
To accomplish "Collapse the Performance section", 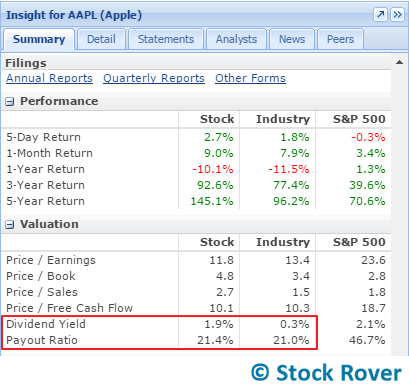I will click(x=10, y=102).
